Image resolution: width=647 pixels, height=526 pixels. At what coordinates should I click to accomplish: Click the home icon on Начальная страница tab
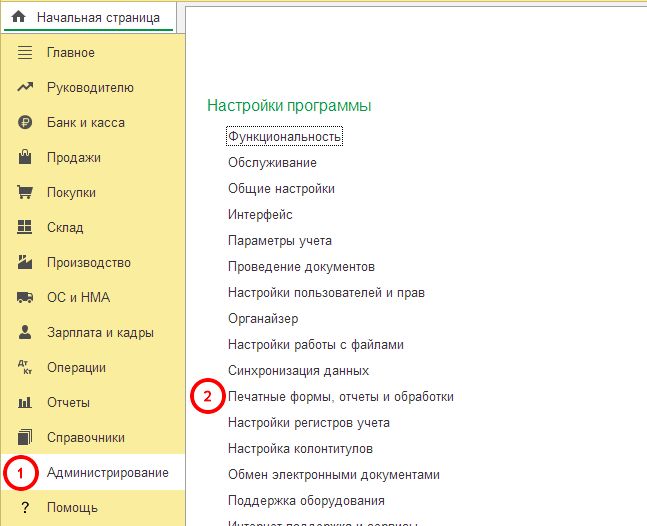(x=19, y=17)
